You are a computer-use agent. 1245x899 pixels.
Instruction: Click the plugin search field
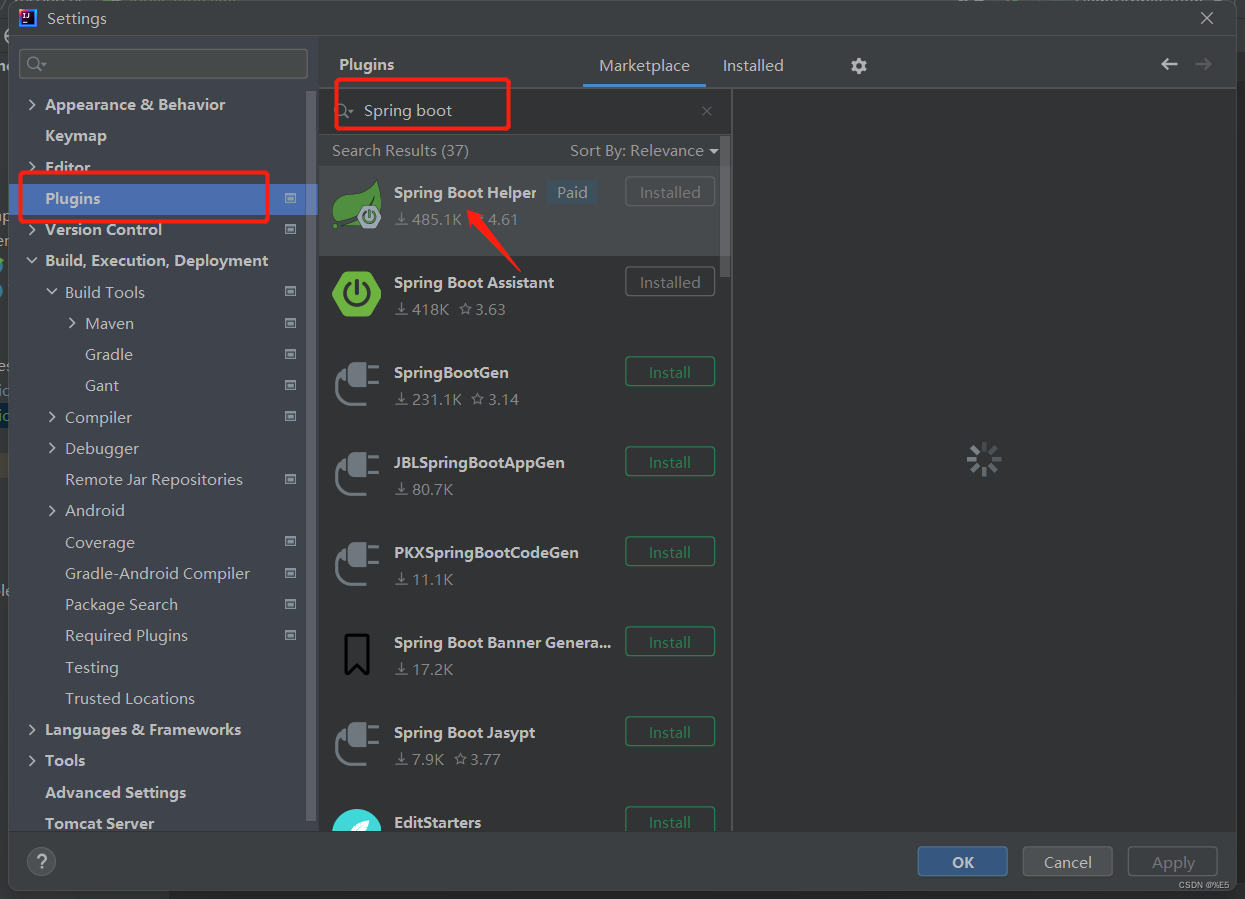(526, 111)
